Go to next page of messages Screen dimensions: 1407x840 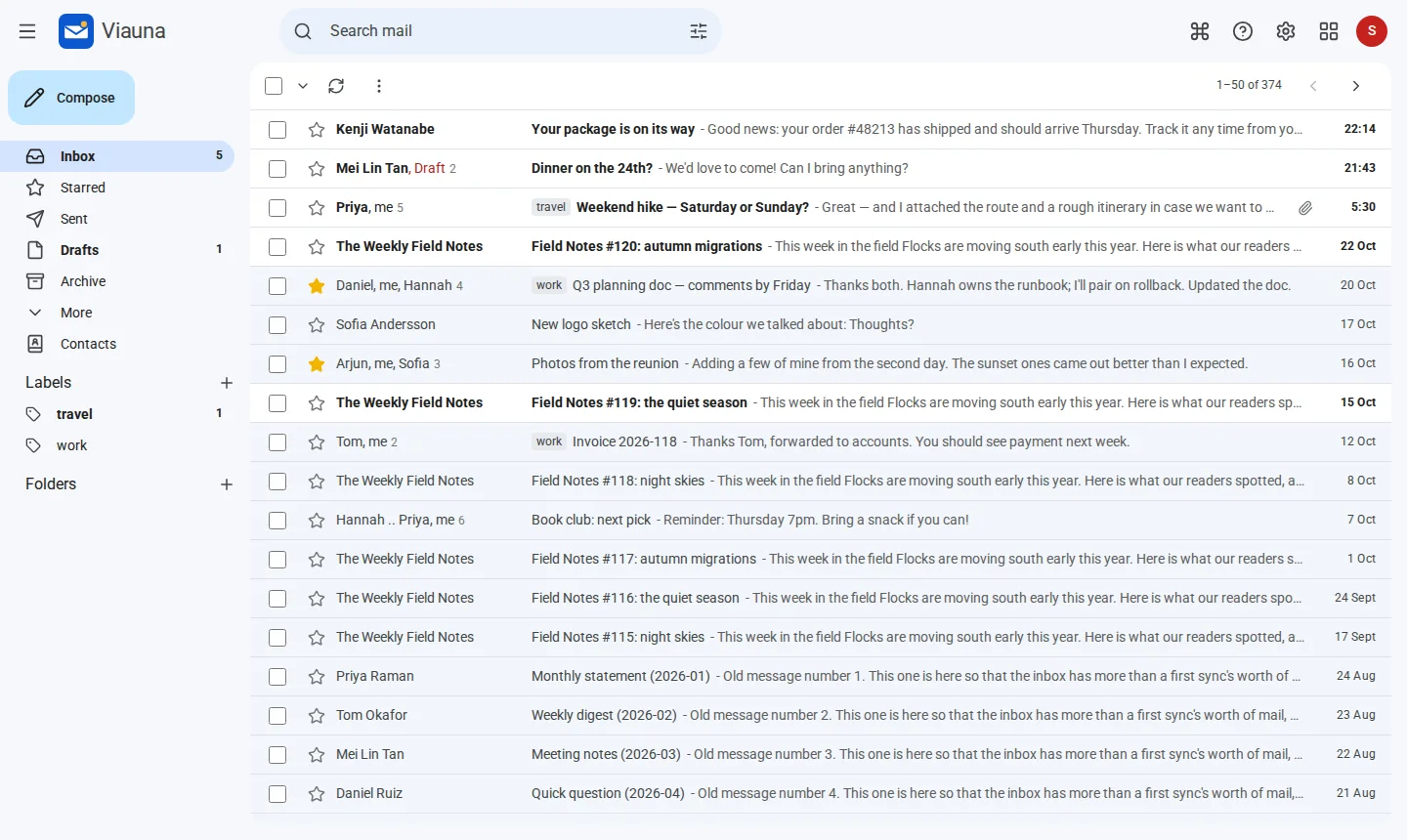[1356, 86]
